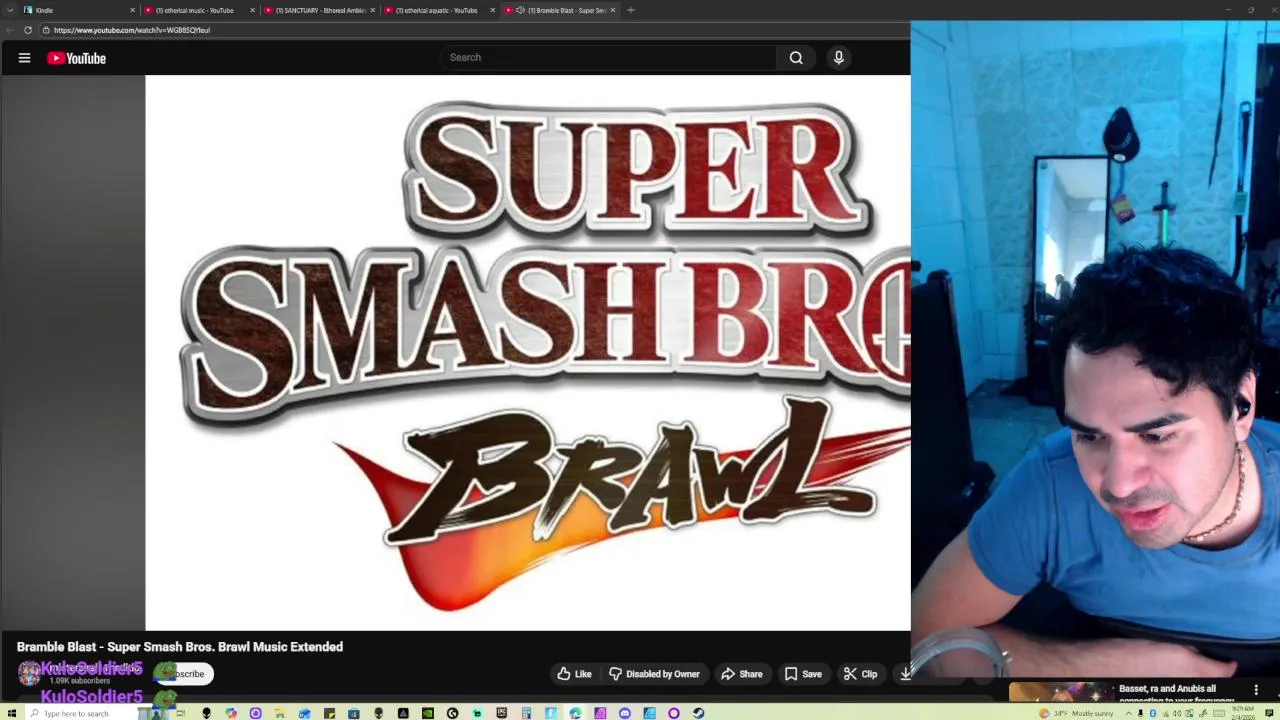Click the youtube.com URL address bar

pyautogui.click(x=475, y=30)
